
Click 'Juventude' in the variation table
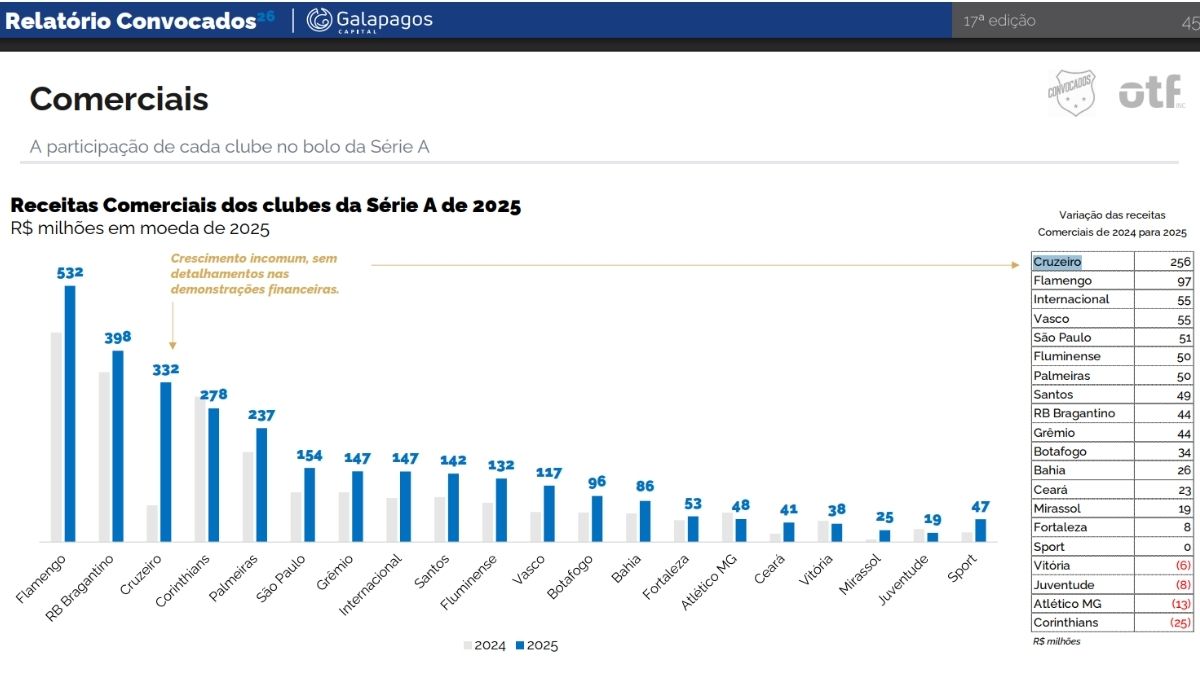point(1063,585)
